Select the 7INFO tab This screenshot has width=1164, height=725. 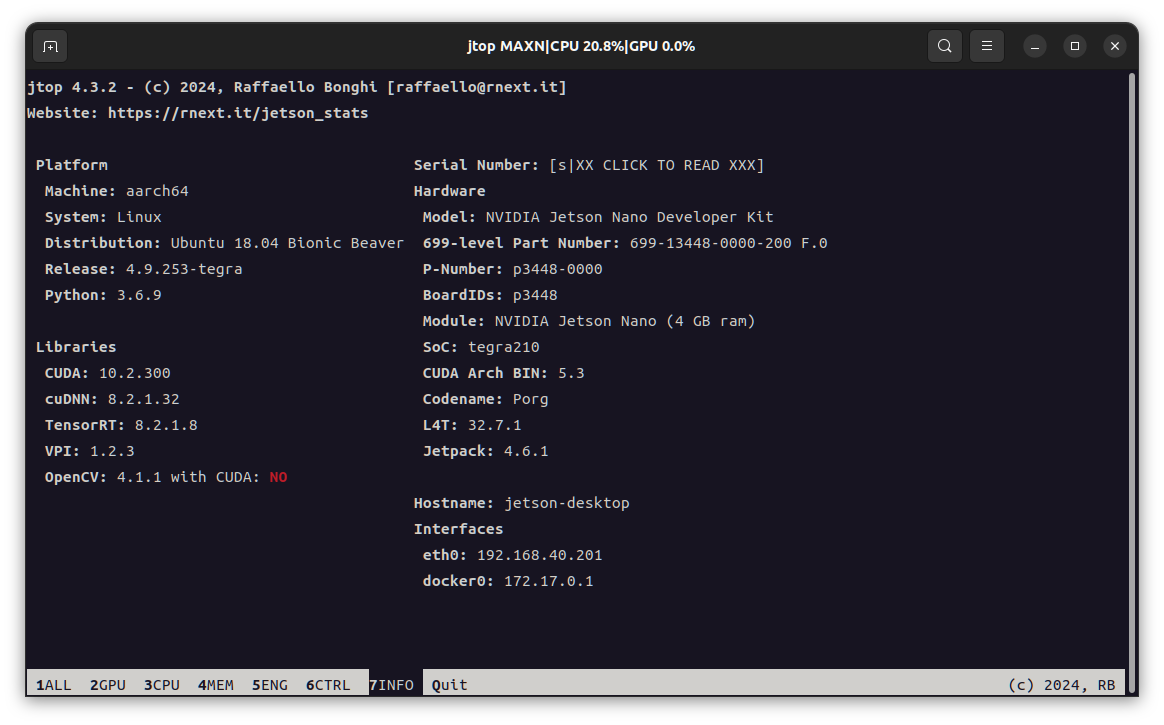point(391,685)
